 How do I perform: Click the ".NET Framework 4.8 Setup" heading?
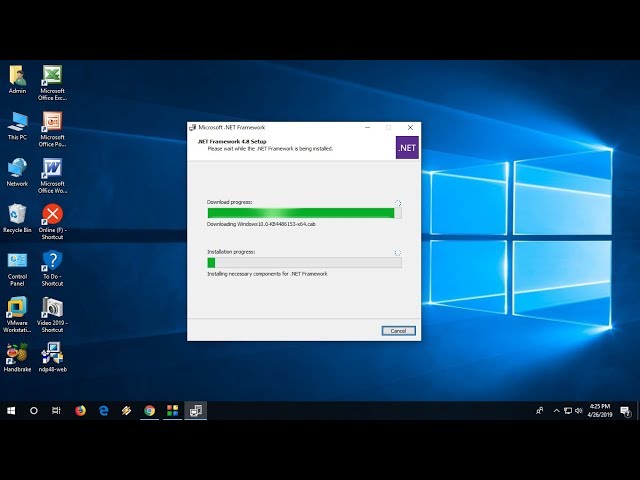click(232, 142)
